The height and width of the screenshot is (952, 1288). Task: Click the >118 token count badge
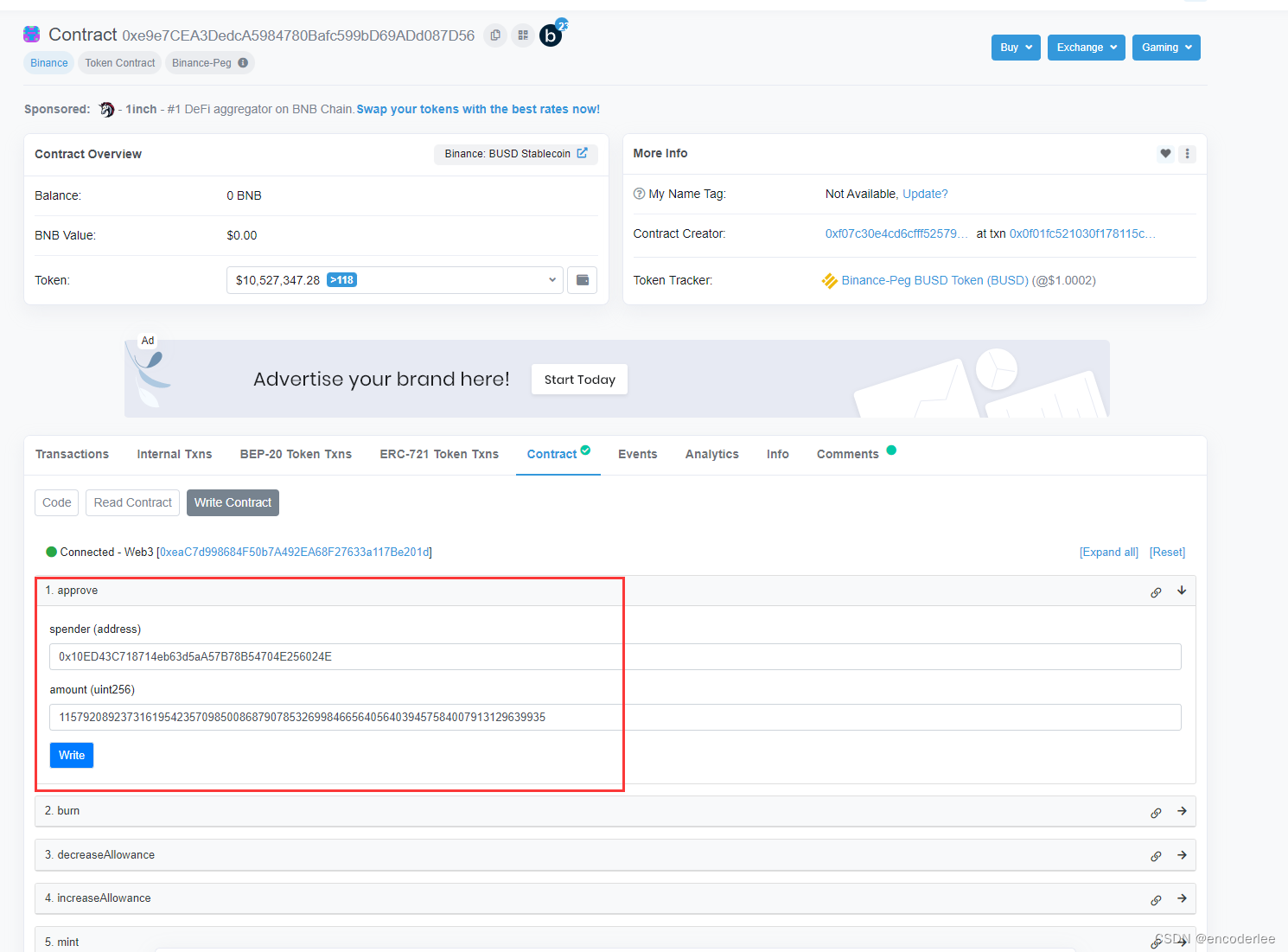342,280
